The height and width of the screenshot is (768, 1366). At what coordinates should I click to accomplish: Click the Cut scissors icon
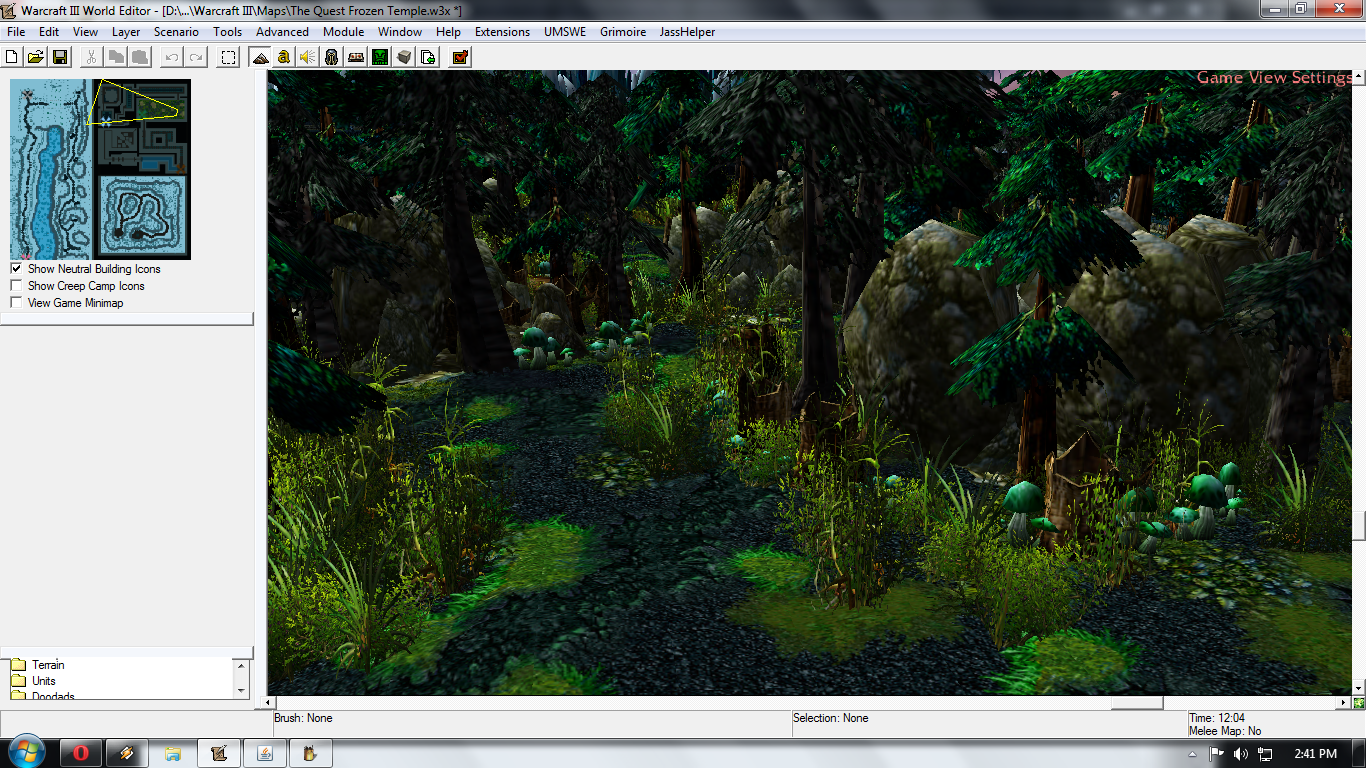(x=91, y=57)
